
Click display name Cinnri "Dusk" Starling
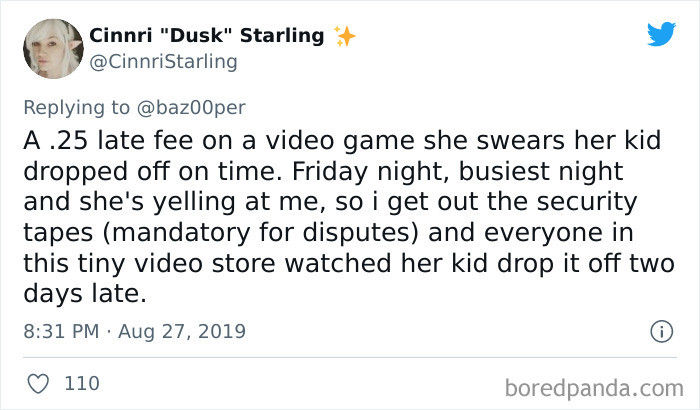point(207,36)
